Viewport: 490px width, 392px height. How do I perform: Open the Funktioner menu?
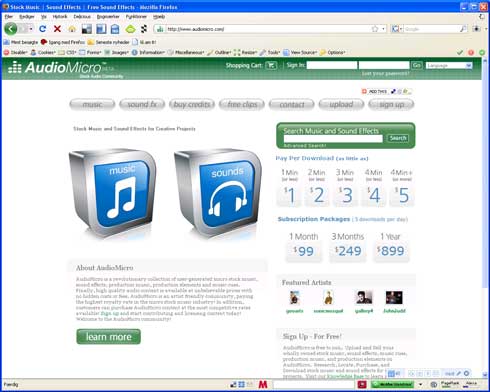pyautogui.click(x=136, y=16)
